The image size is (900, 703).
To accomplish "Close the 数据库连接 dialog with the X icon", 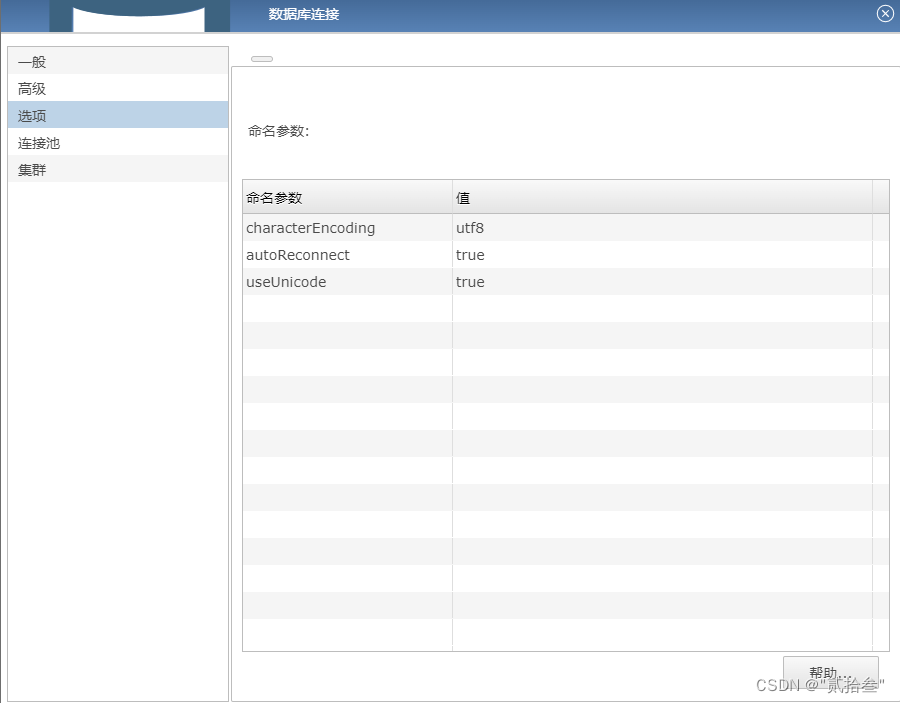I will [x=885, y=14].
